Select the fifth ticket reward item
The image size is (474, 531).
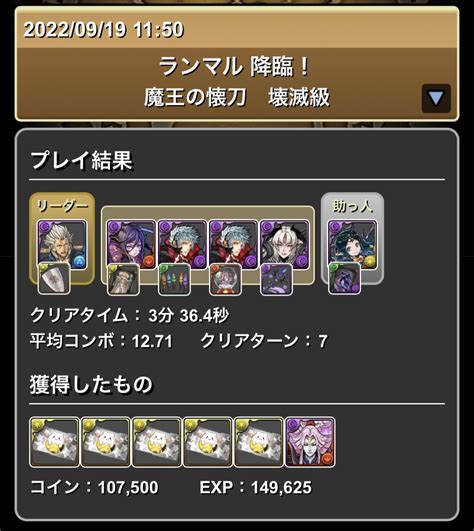pyautogui.click(x=259, y=442)
